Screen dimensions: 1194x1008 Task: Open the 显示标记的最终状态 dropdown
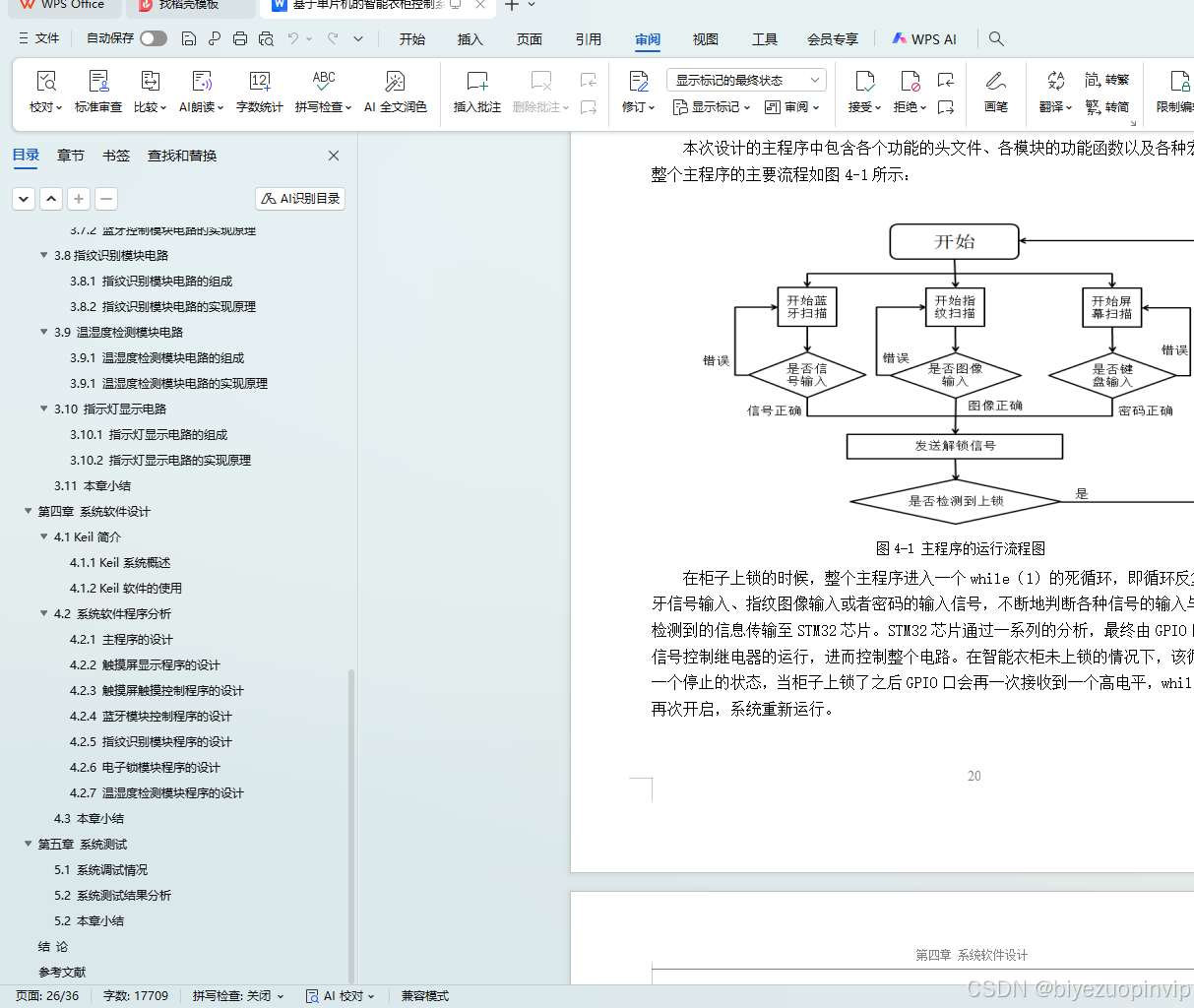tap(745, 79)
